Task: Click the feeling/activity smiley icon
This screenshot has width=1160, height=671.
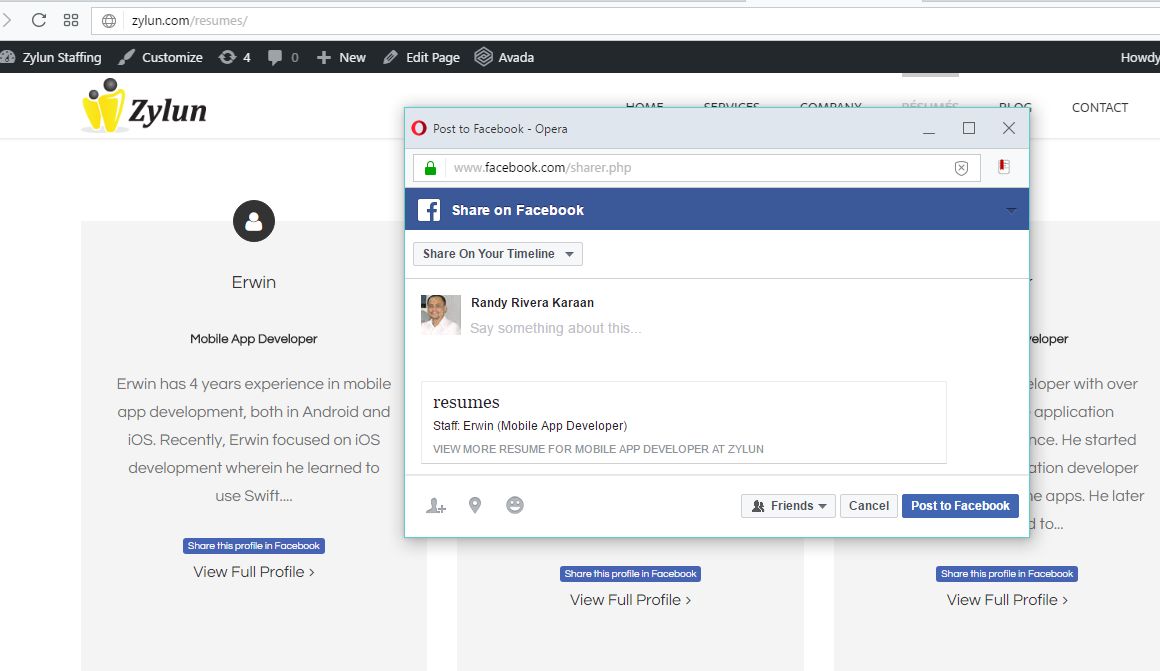Action: [515, 506]
